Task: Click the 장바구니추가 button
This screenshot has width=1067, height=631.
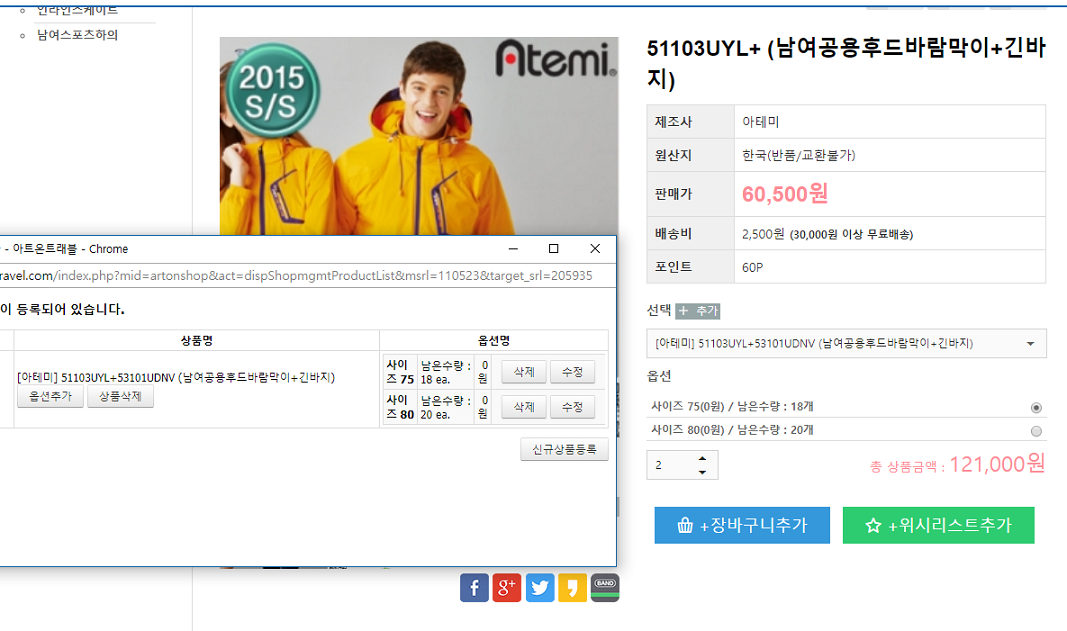Action: [x=741, y=525]
